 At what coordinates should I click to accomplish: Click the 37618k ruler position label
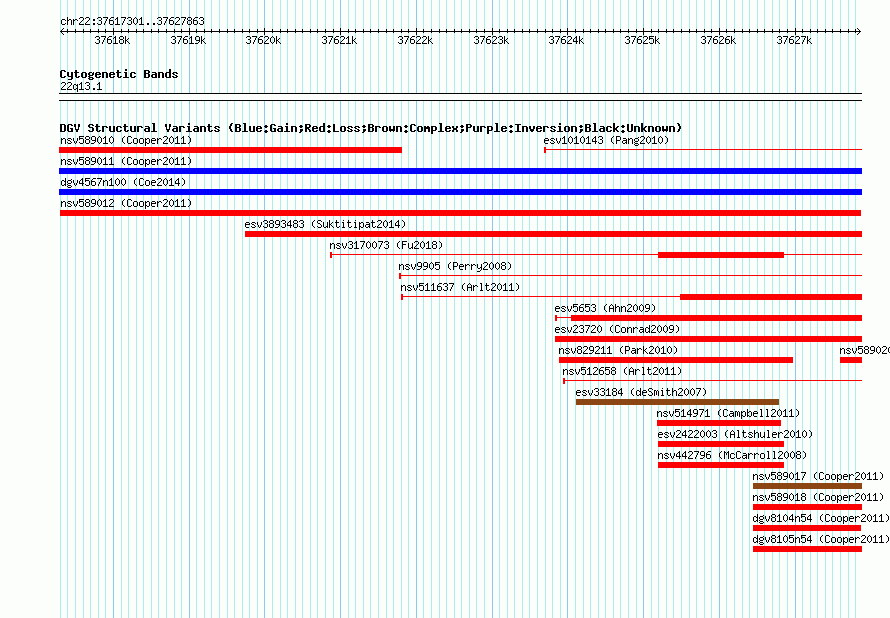click(x=112, y=41)
